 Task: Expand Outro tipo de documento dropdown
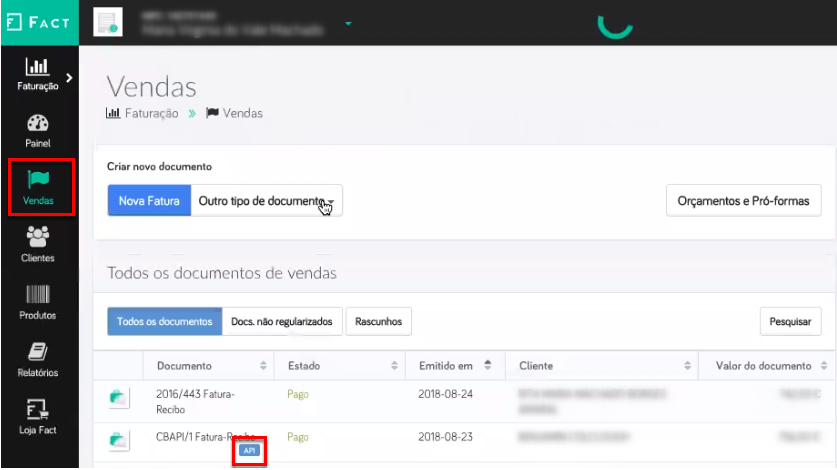(x=266, y=201)
